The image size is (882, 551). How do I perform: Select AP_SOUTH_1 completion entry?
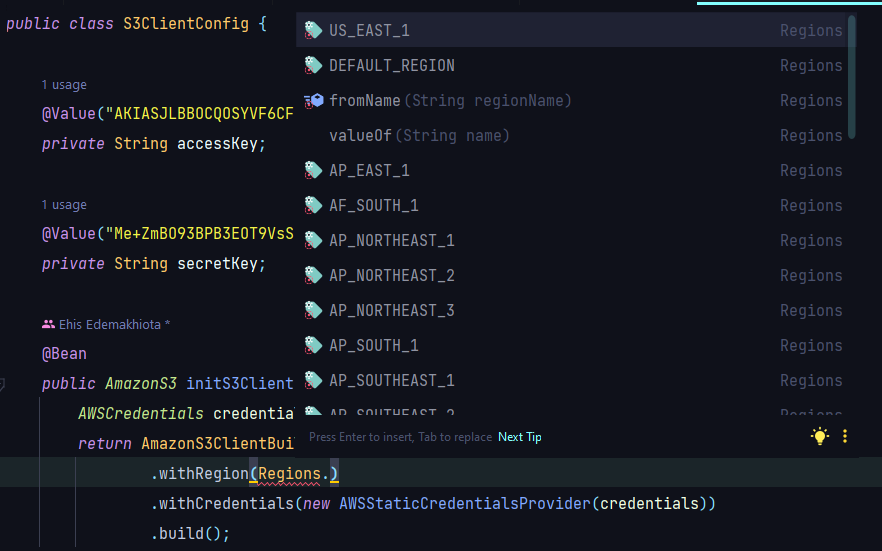click(572, 345)
